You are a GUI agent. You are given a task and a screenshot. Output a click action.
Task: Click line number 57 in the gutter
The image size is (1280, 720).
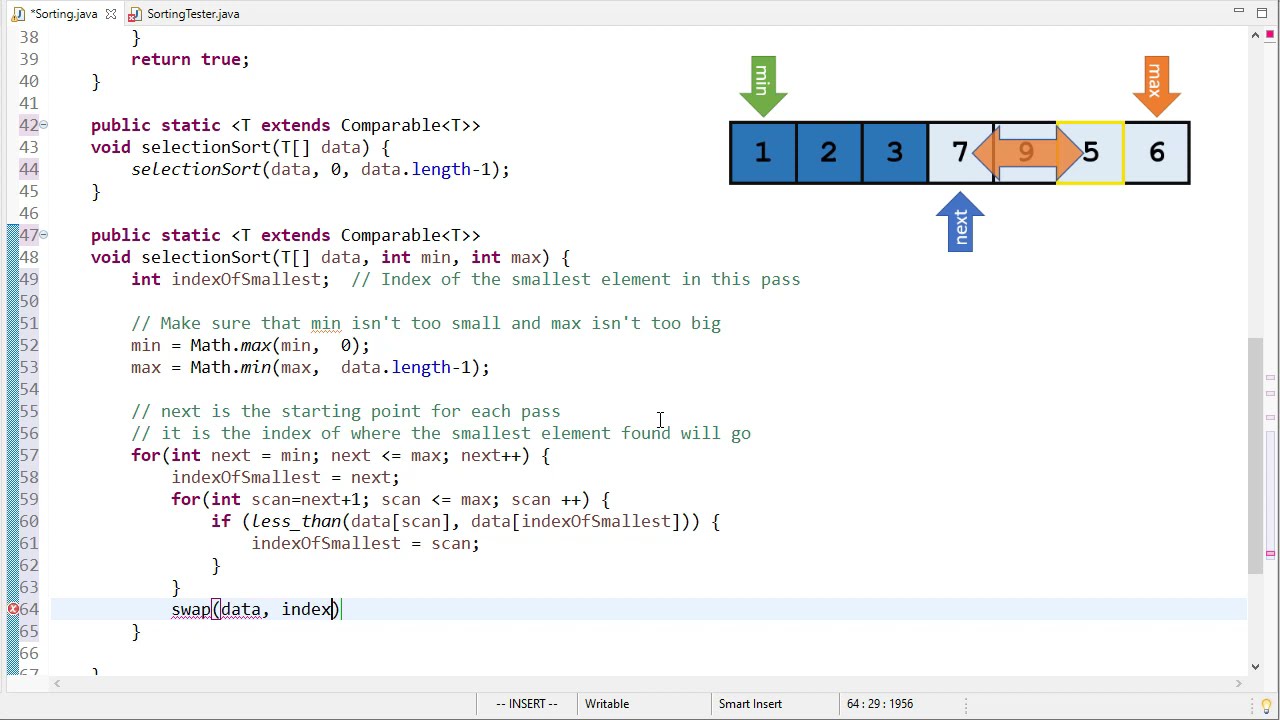pyautogui.click(x=28, y=455)
